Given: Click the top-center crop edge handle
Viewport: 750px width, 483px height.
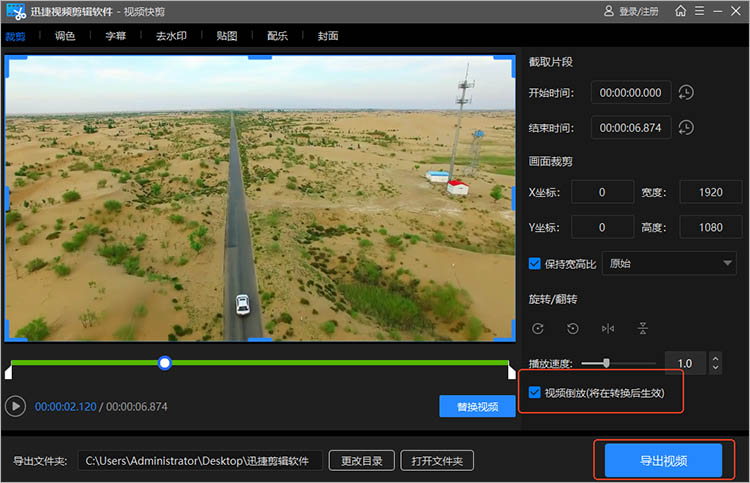Looking at the screenshot, I should pyautogui.click(x=260, y=57).
